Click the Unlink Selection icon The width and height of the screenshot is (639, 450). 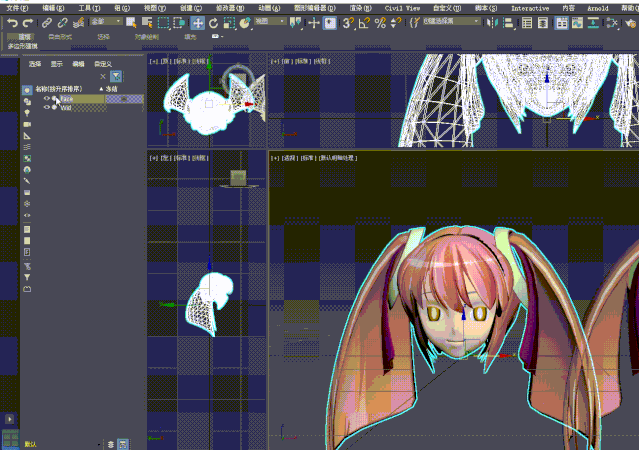[x=62, y=23]
